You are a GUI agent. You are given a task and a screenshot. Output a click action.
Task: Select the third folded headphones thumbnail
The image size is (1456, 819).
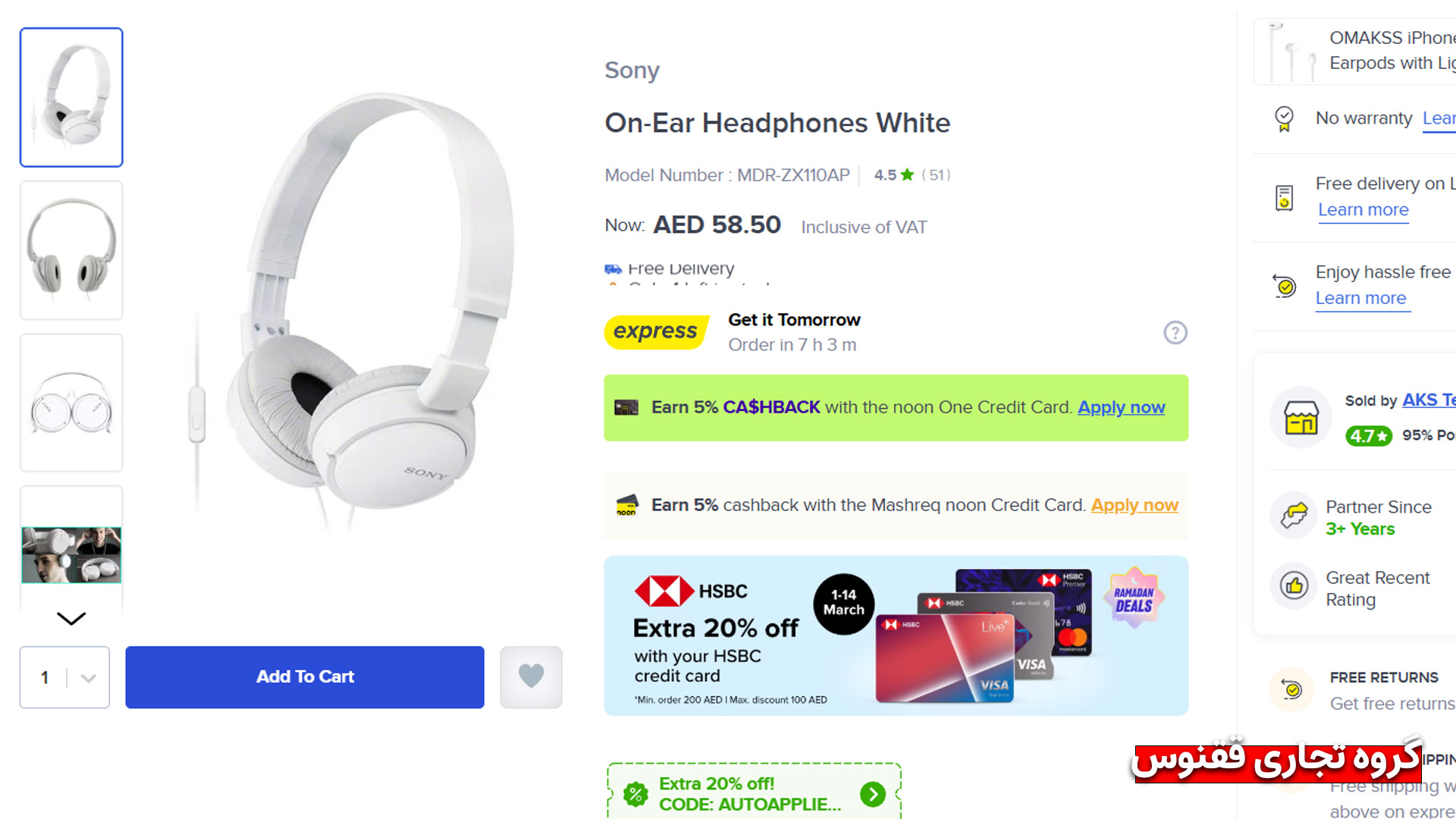click(x=71, y=403)
